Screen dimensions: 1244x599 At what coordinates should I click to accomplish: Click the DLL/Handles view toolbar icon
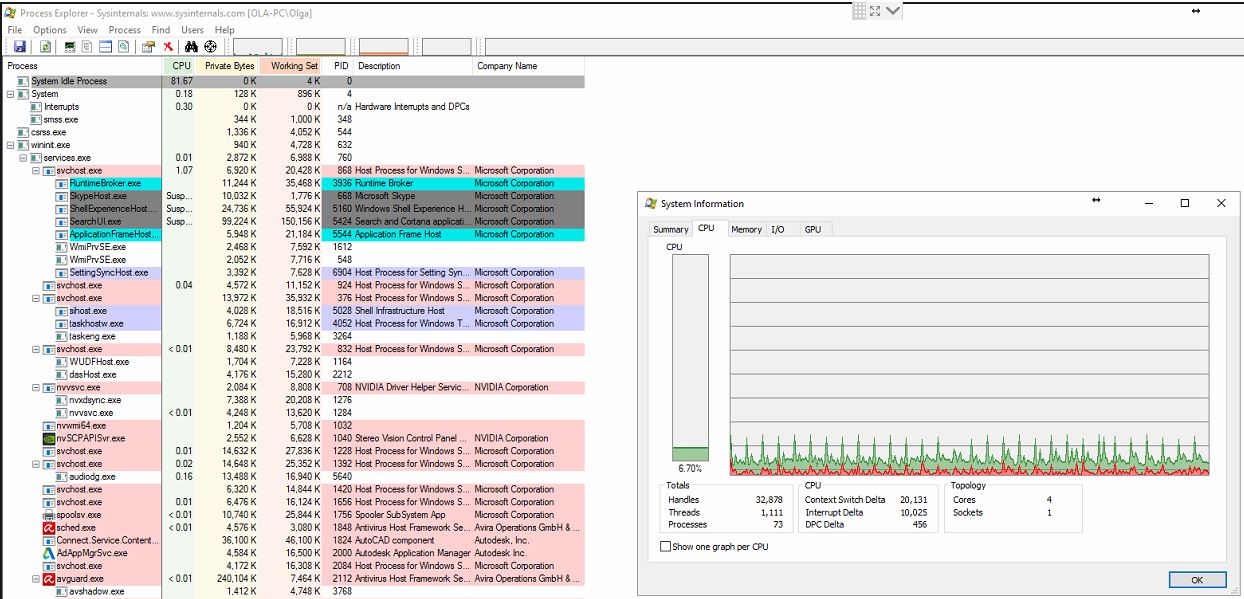click(123, 47)
